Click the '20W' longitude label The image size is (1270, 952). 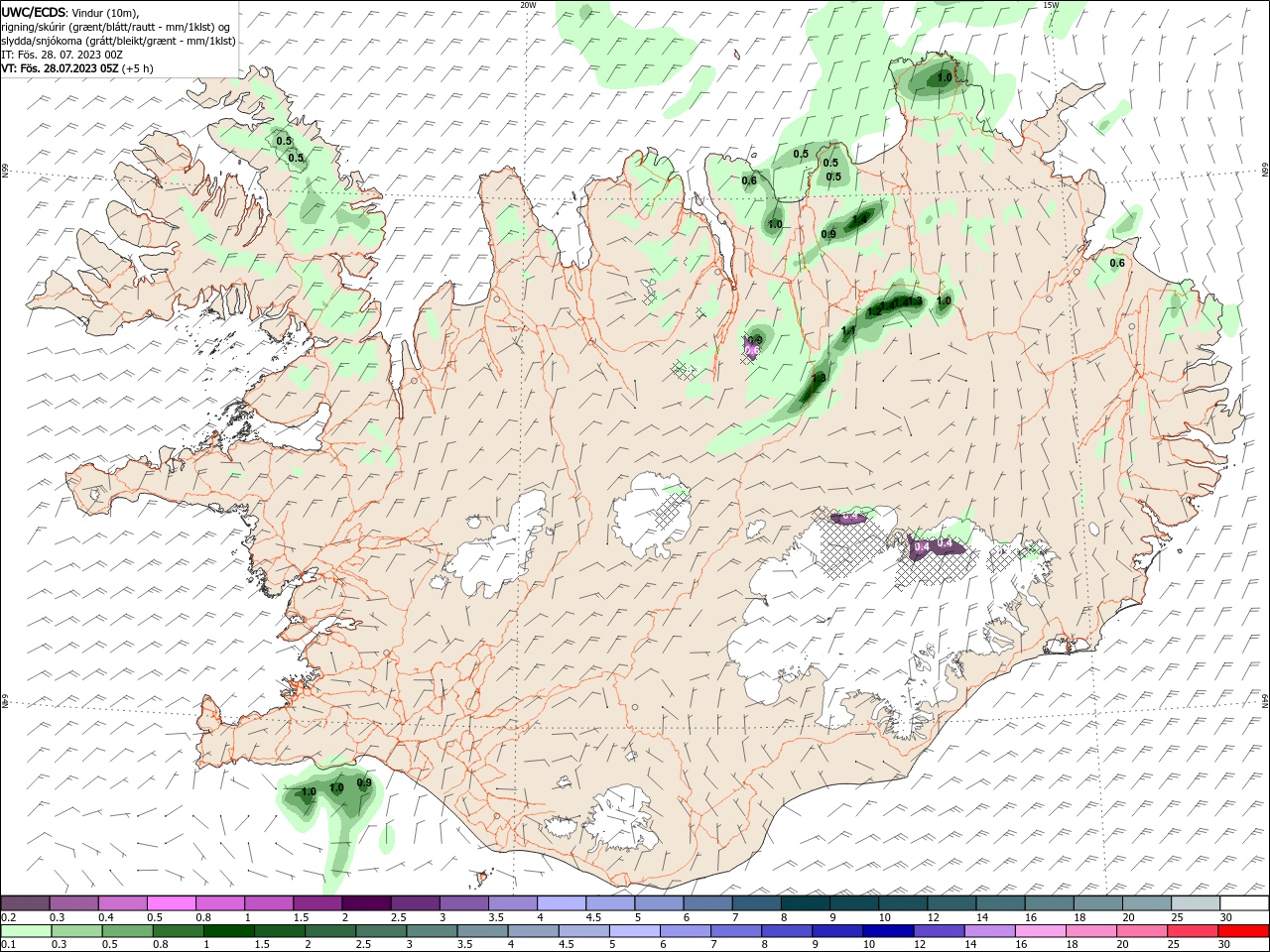click(528, 5)
